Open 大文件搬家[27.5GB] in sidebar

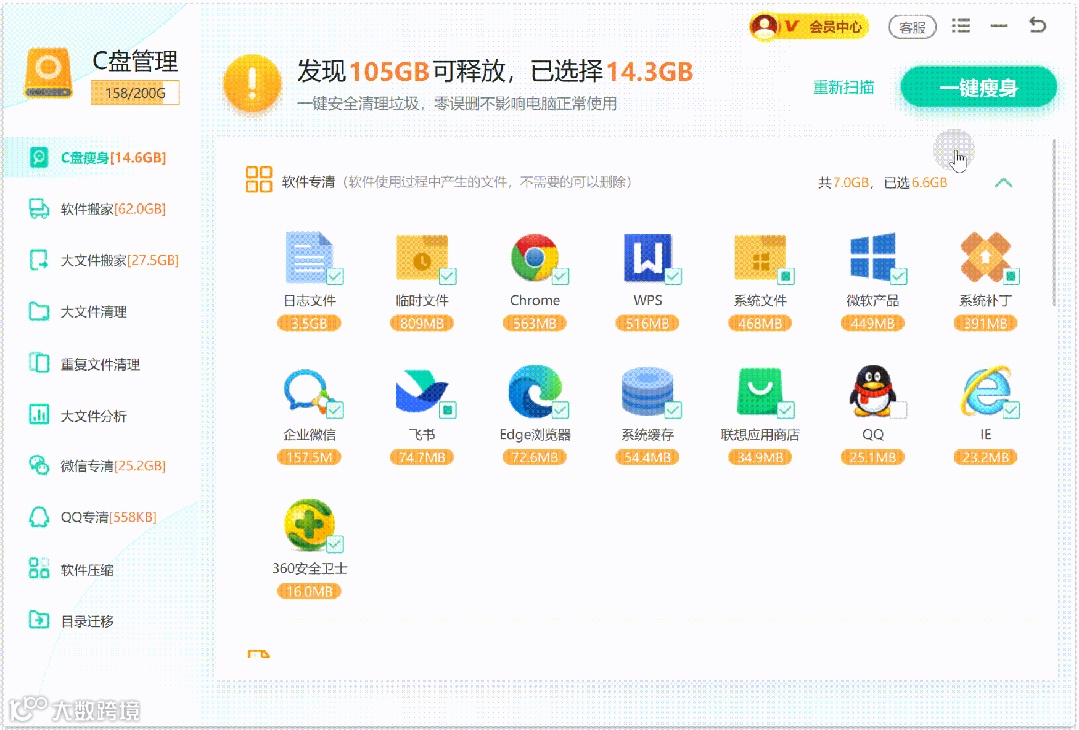point(102,260)
